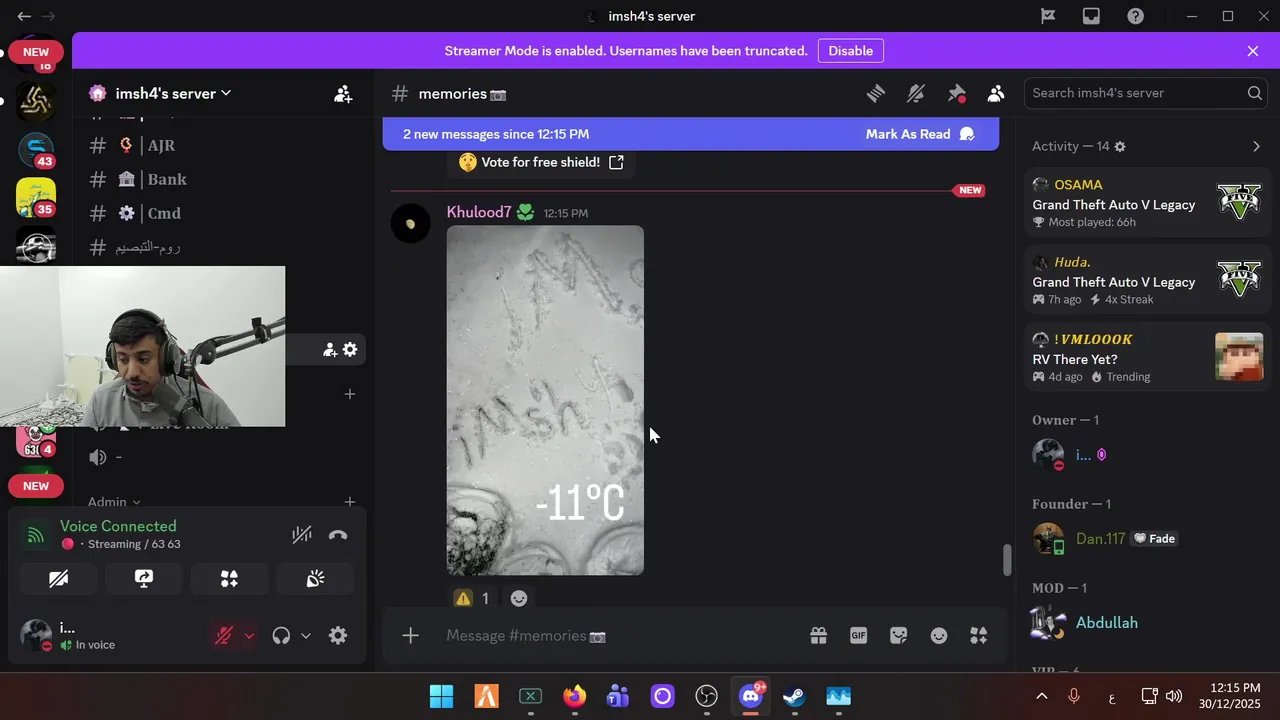Open Windows Start button
The image size is (1280, 720).
coord(441,696)
